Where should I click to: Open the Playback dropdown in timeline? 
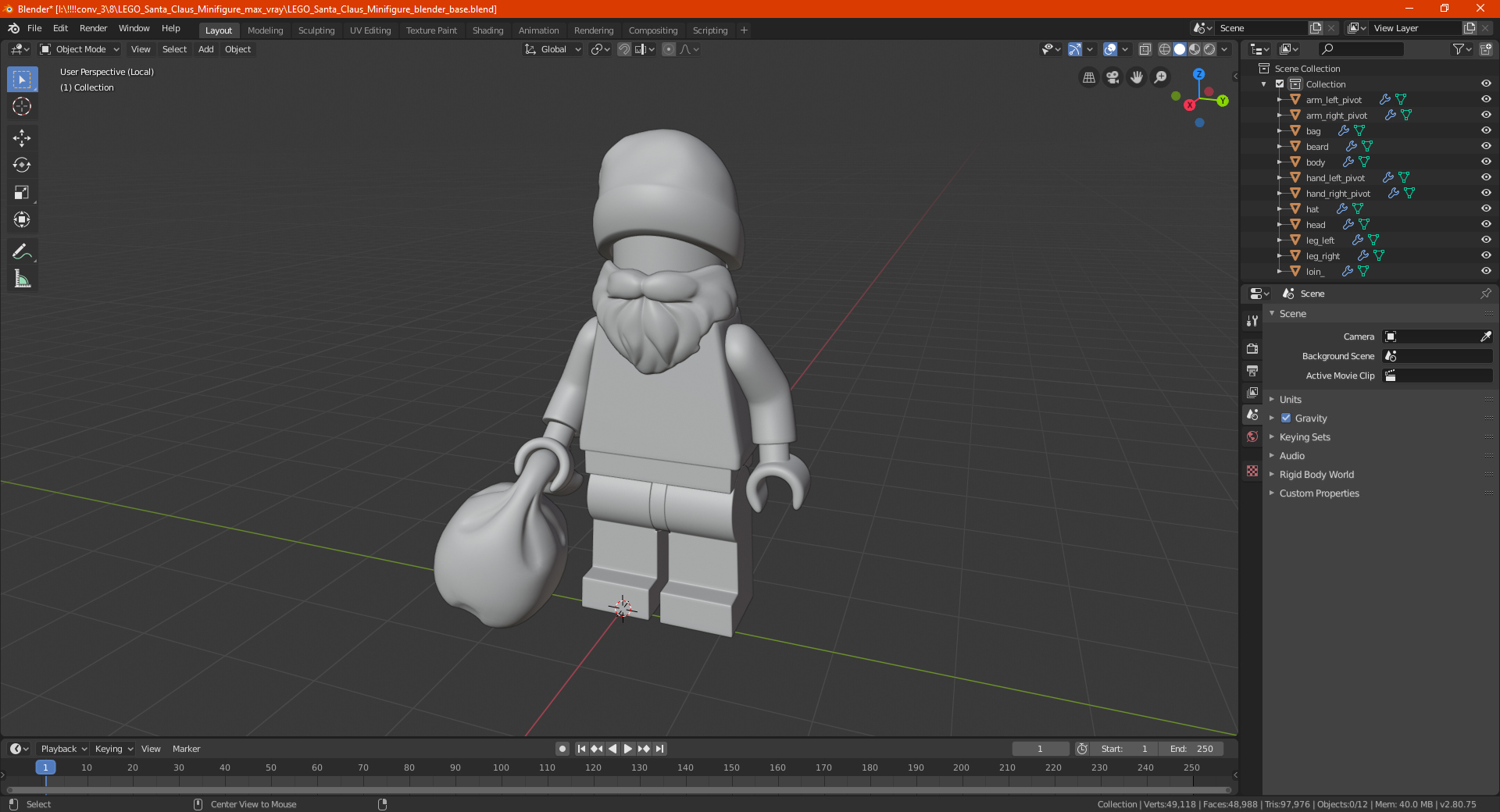(x=63, y=749)
